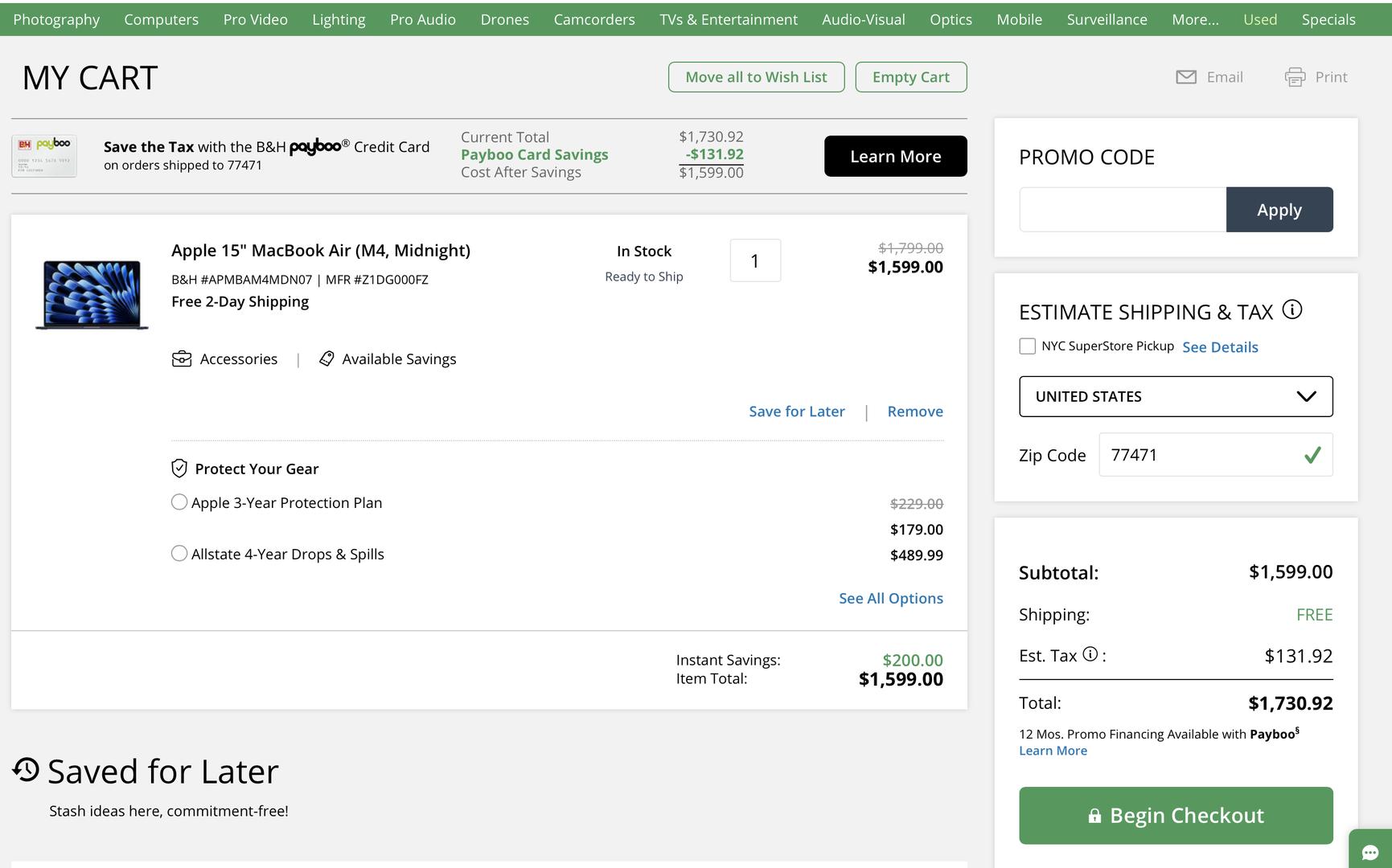Open the Audio-Visual category
The width and height of the screenshot is (1392, 868).
(x=864, y=19)
